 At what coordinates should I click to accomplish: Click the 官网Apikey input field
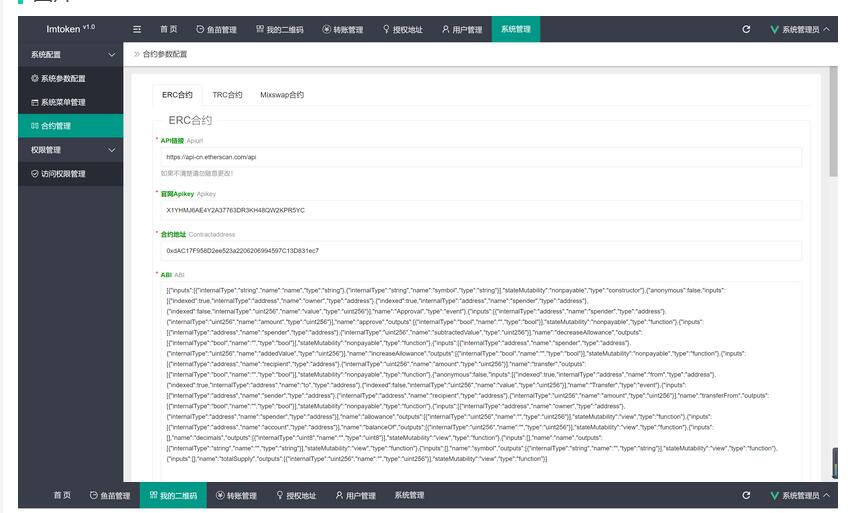pos(480,210)
